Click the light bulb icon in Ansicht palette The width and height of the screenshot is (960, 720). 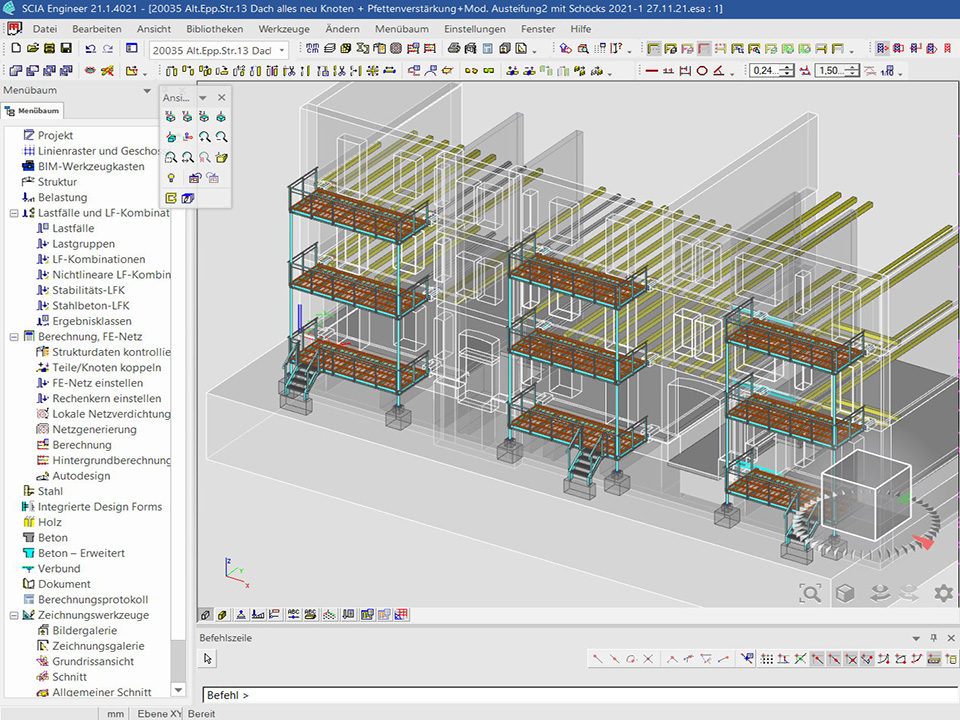[x=171, y=178]
